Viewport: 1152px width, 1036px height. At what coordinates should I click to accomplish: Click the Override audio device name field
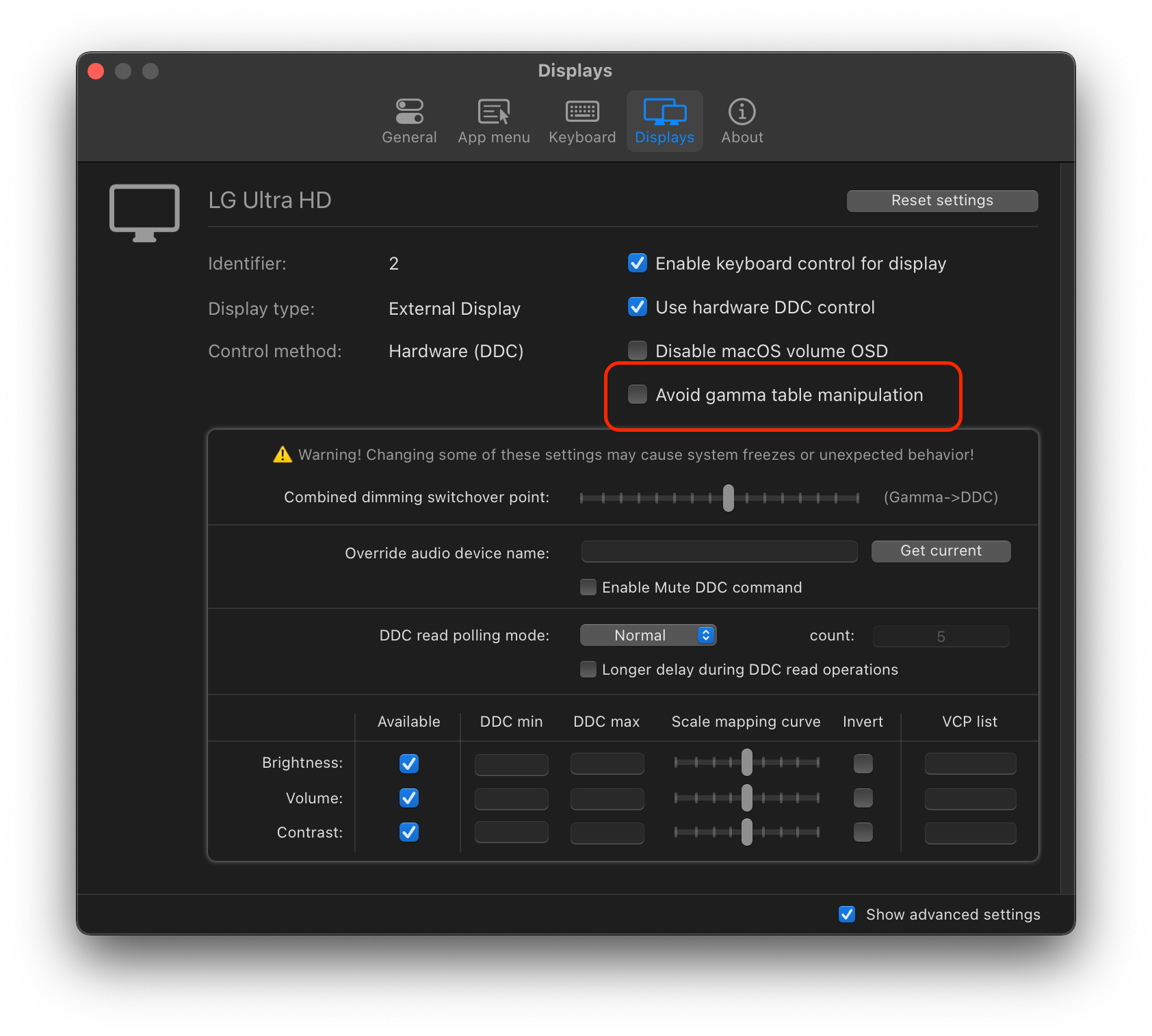(x=718, y=552)
